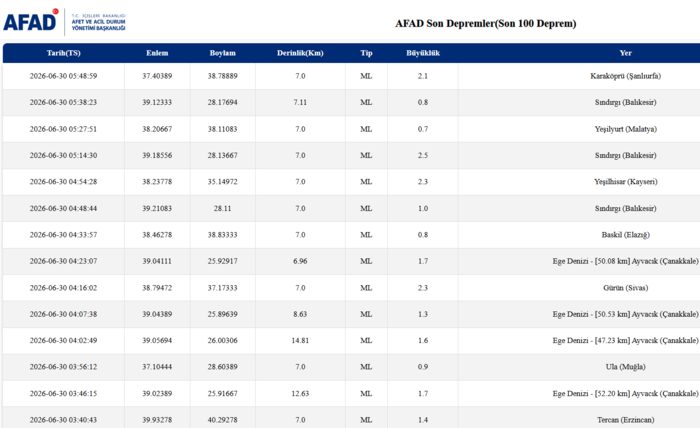Select date cell 2026-06-30 05:48:59
Screen dimensions: 700x428
pyautogui.click(x=63, y=76)
